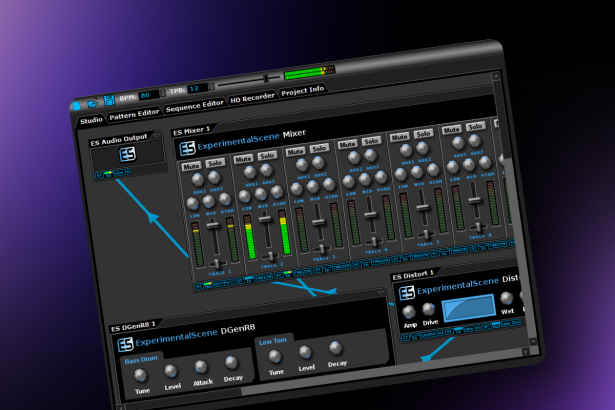Switch to the Studio tab
This screenshot has width=615, height=410.
click(x=91, y=120)
